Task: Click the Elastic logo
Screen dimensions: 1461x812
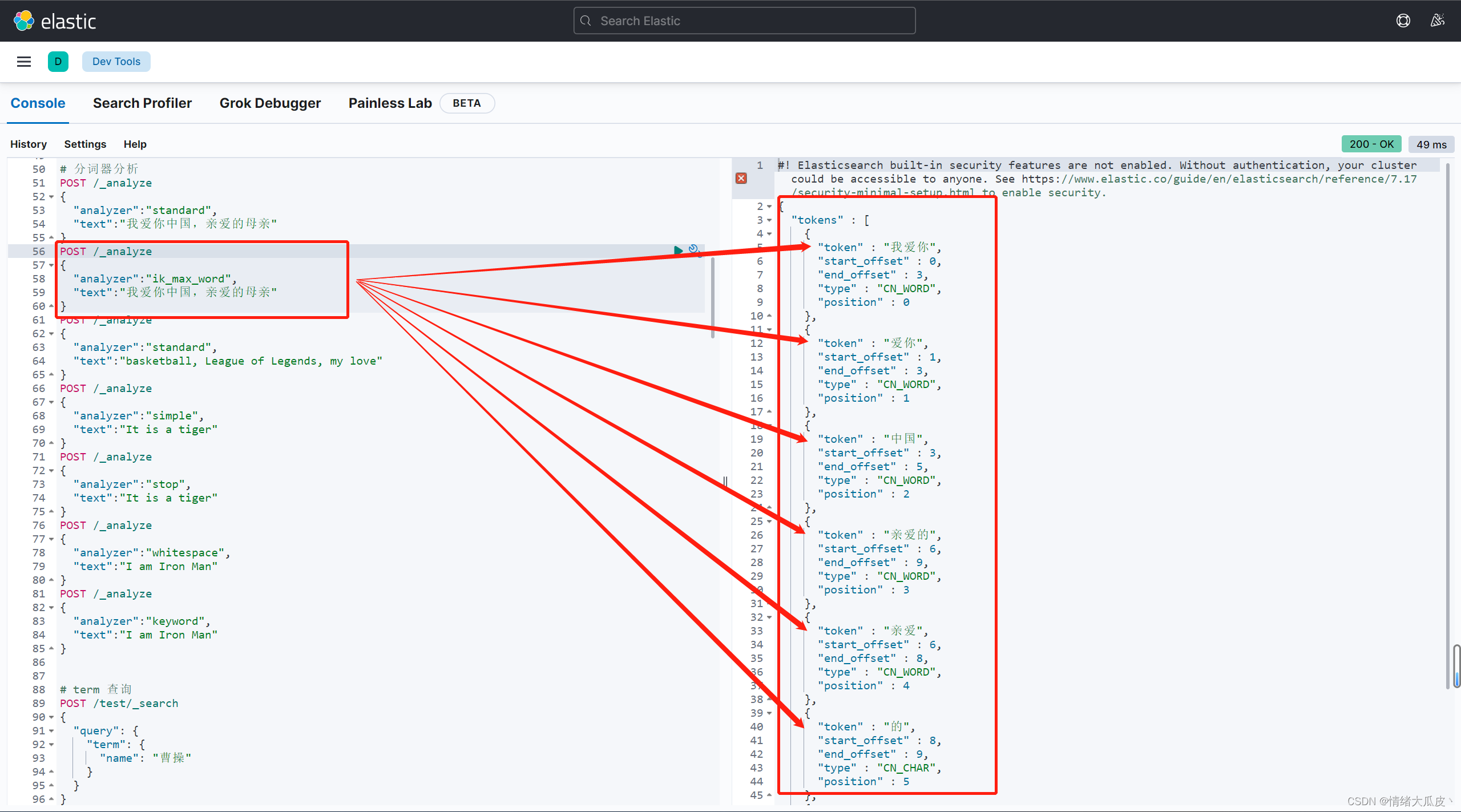Action: pos(55,21)
